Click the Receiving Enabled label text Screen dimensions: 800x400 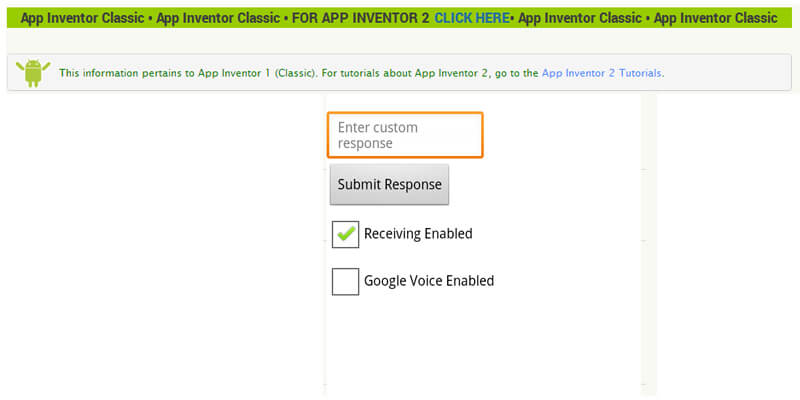pos(418,234)
